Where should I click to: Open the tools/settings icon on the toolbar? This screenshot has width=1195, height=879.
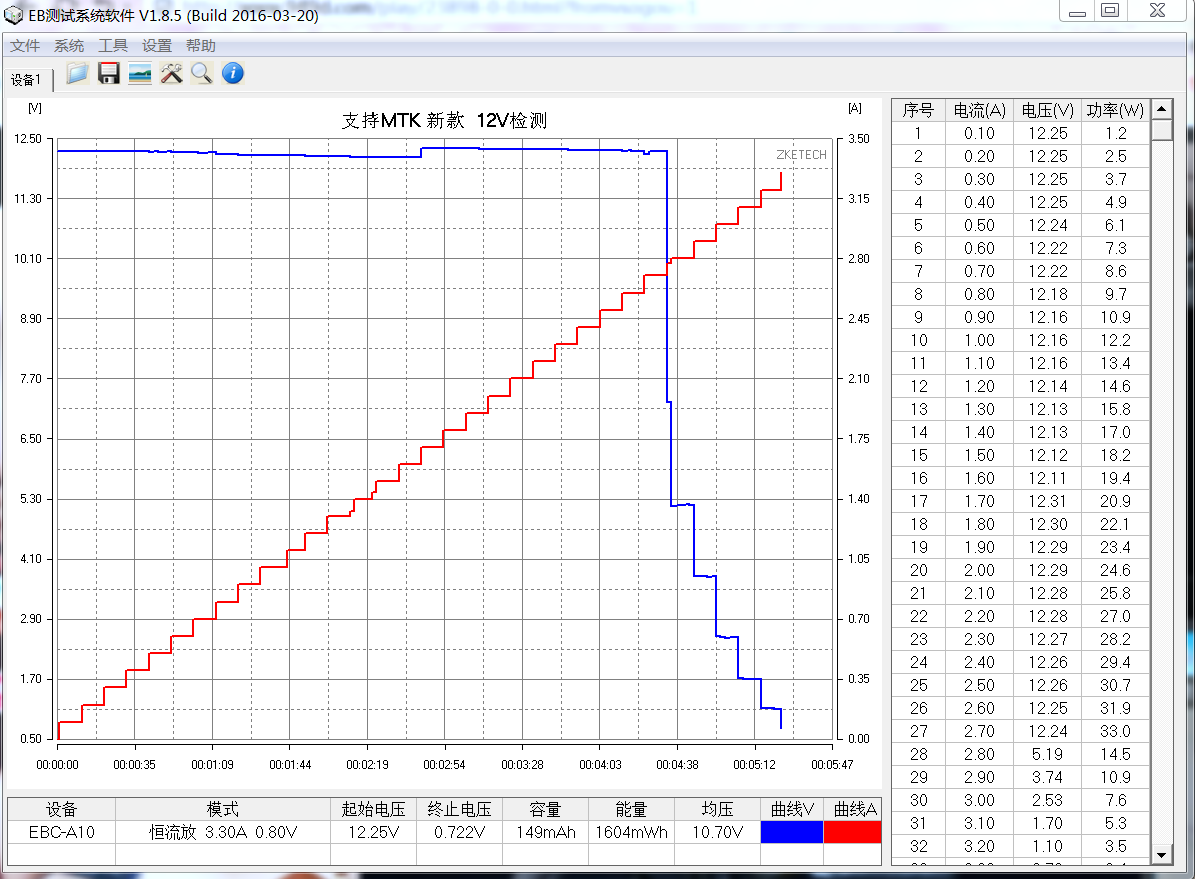click(x=170, y=73)
